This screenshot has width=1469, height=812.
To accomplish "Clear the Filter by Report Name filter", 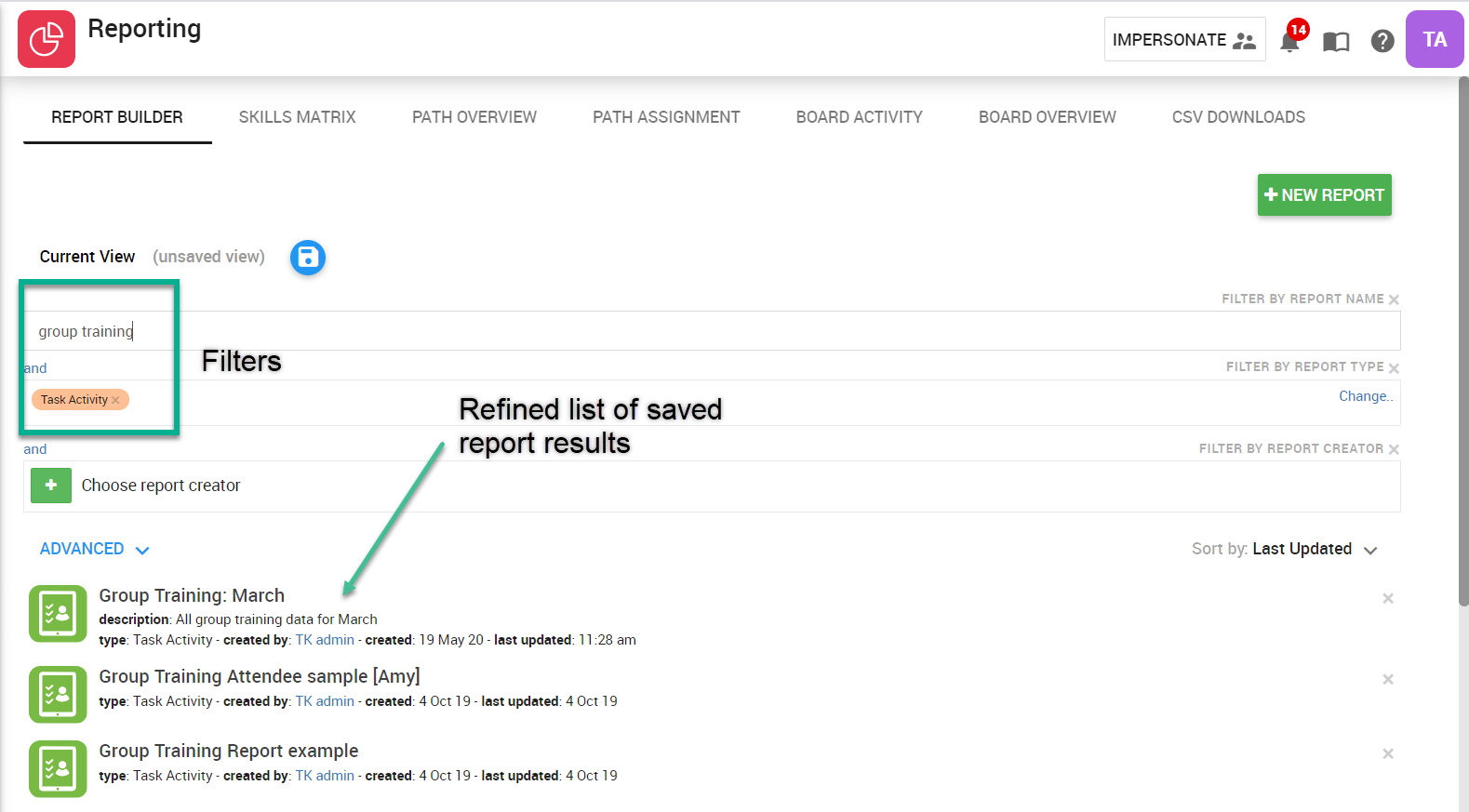I will tap(1394, 300).
